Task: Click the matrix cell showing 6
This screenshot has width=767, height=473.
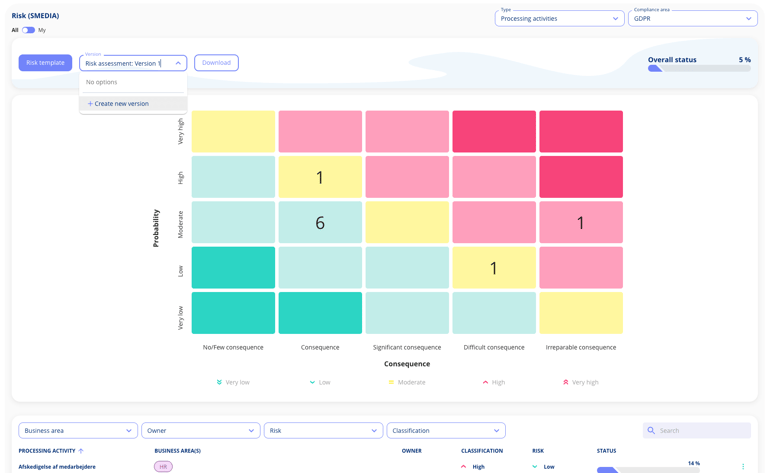Action: click(320, 223)
